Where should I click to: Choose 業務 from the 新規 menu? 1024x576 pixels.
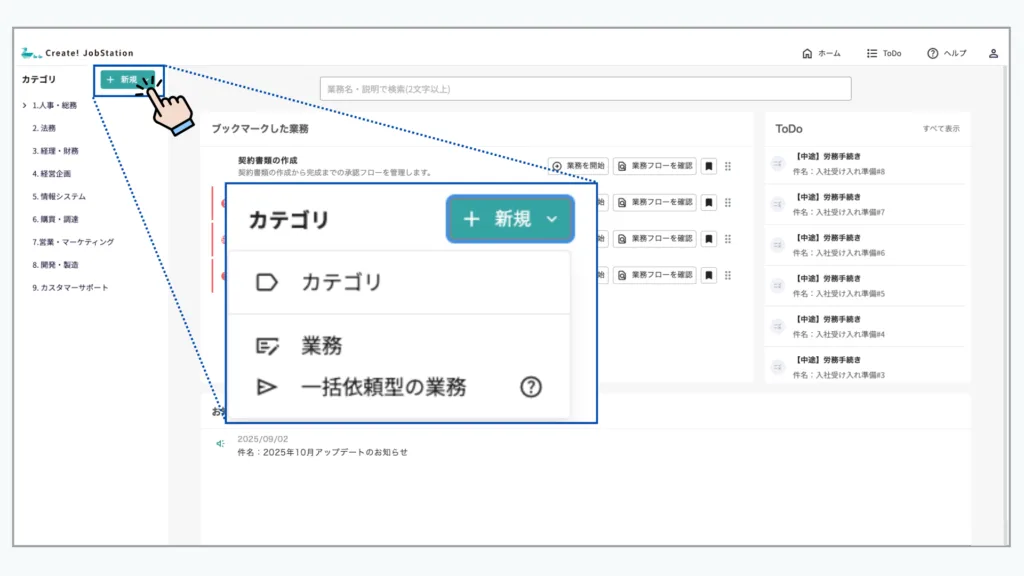(x=321, y=346)
